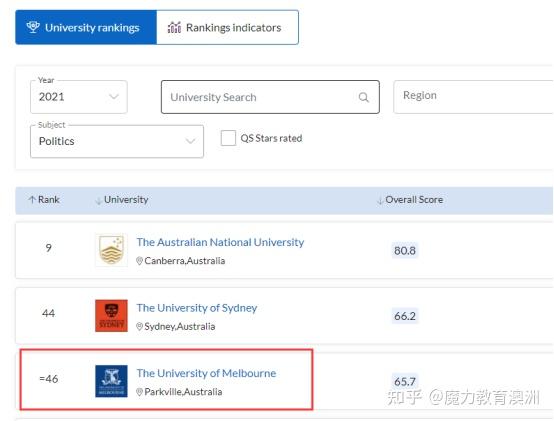The image size is (554, 421).
Task: Select the University rankings tab
Action: click(86, 27)
